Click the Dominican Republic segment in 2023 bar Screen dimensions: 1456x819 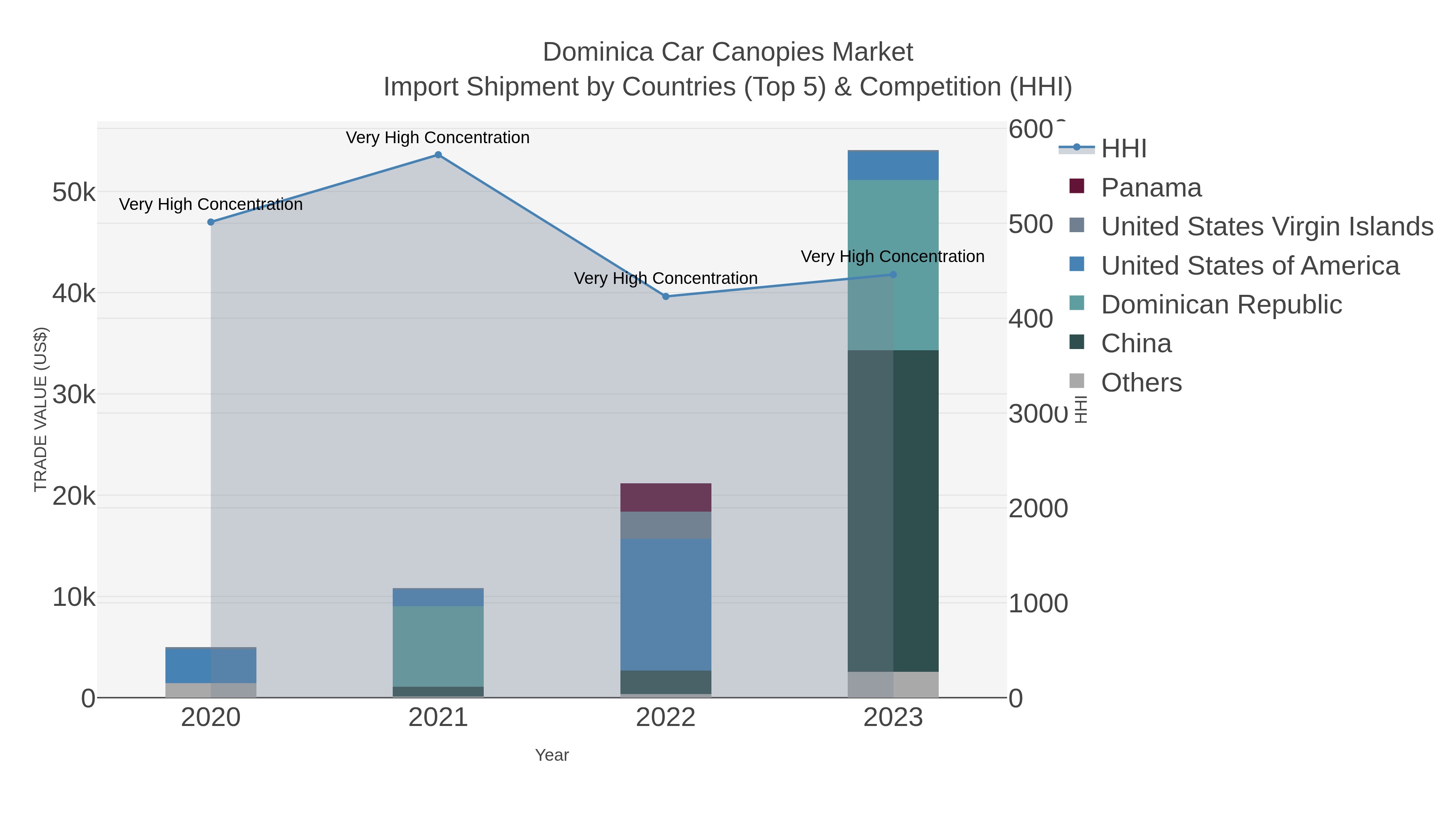(893, 265)
